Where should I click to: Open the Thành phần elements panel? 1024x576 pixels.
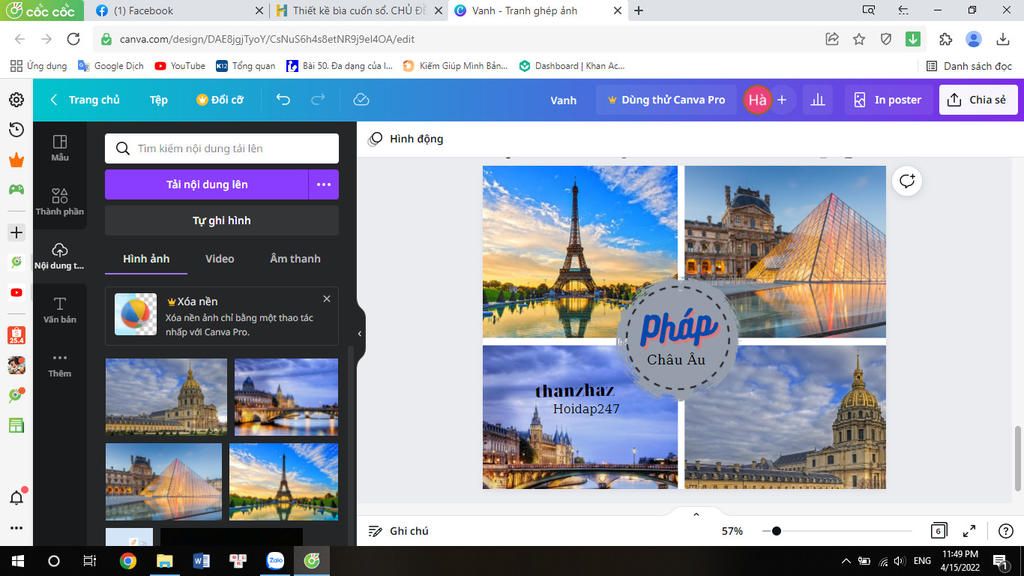point(59,202)
